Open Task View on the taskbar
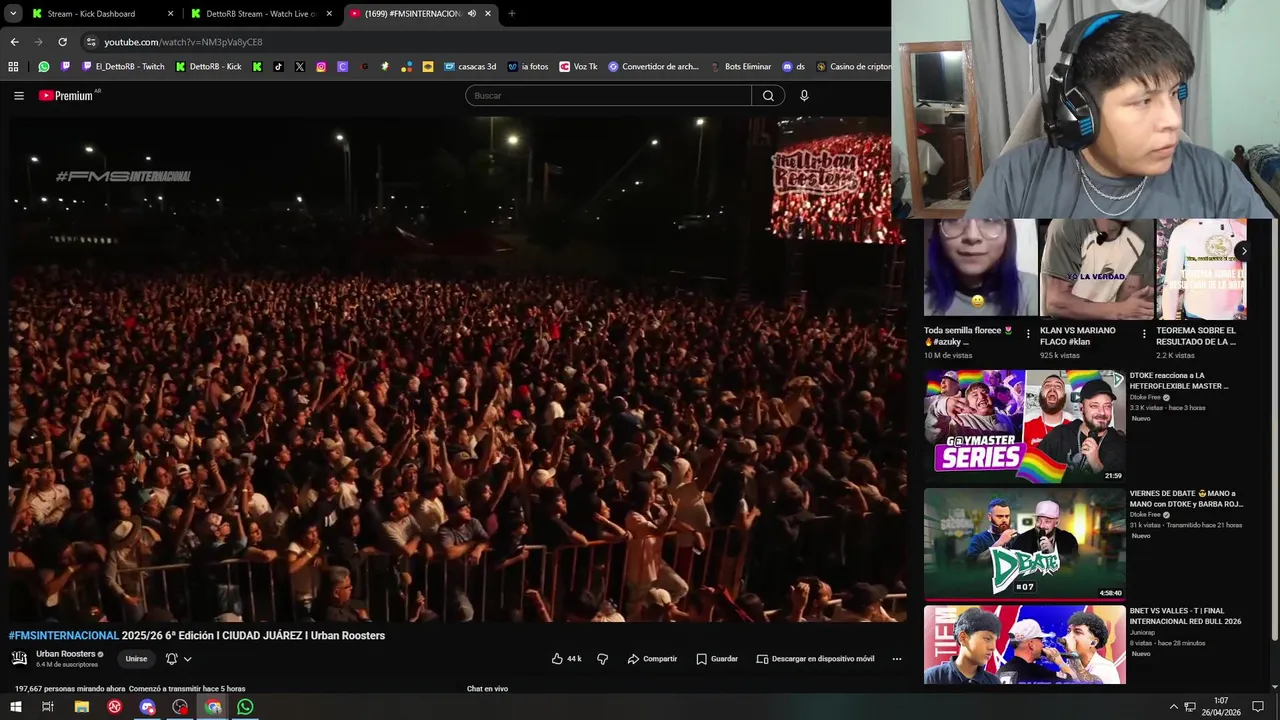 (47, 707)
